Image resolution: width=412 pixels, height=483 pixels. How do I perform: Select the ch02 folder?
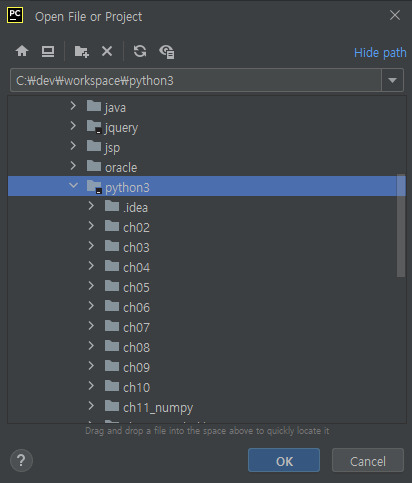[136, 228]
